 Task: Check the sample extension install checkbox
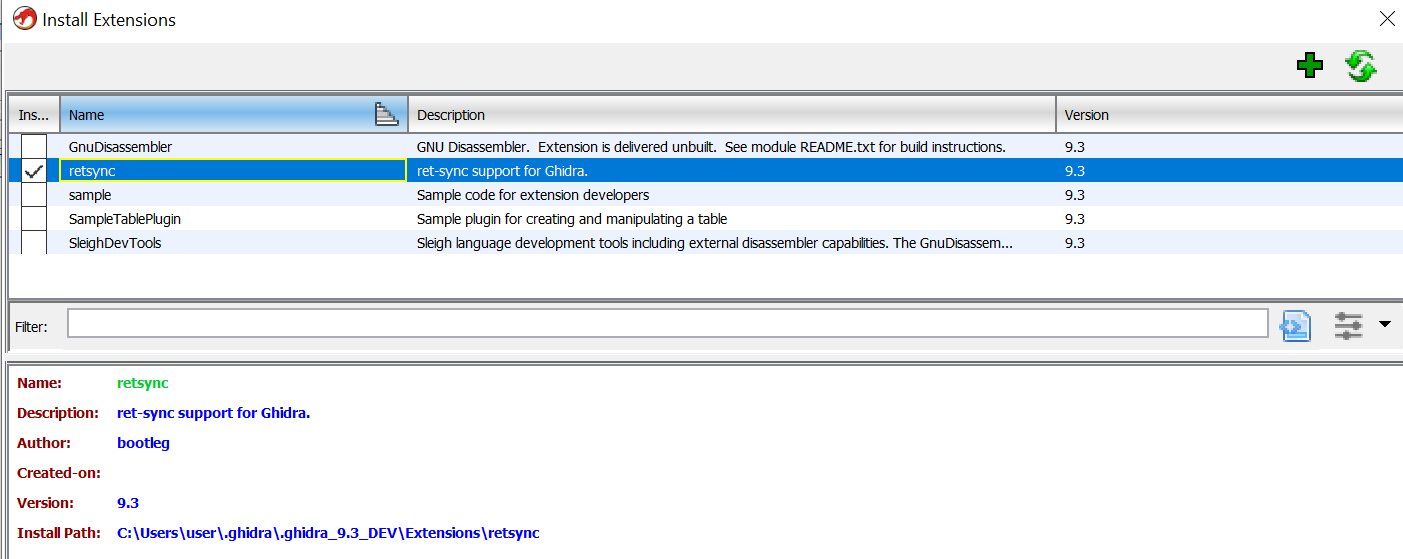tap(34, 195)
